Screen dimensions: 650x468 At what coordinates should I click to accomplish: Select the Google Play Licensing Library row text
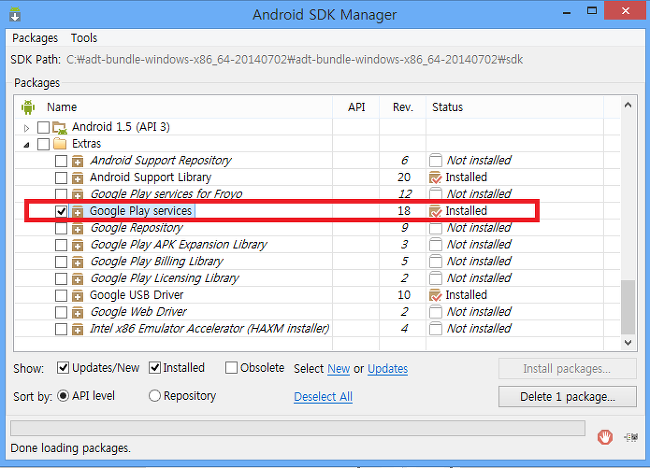pos(165,278)
